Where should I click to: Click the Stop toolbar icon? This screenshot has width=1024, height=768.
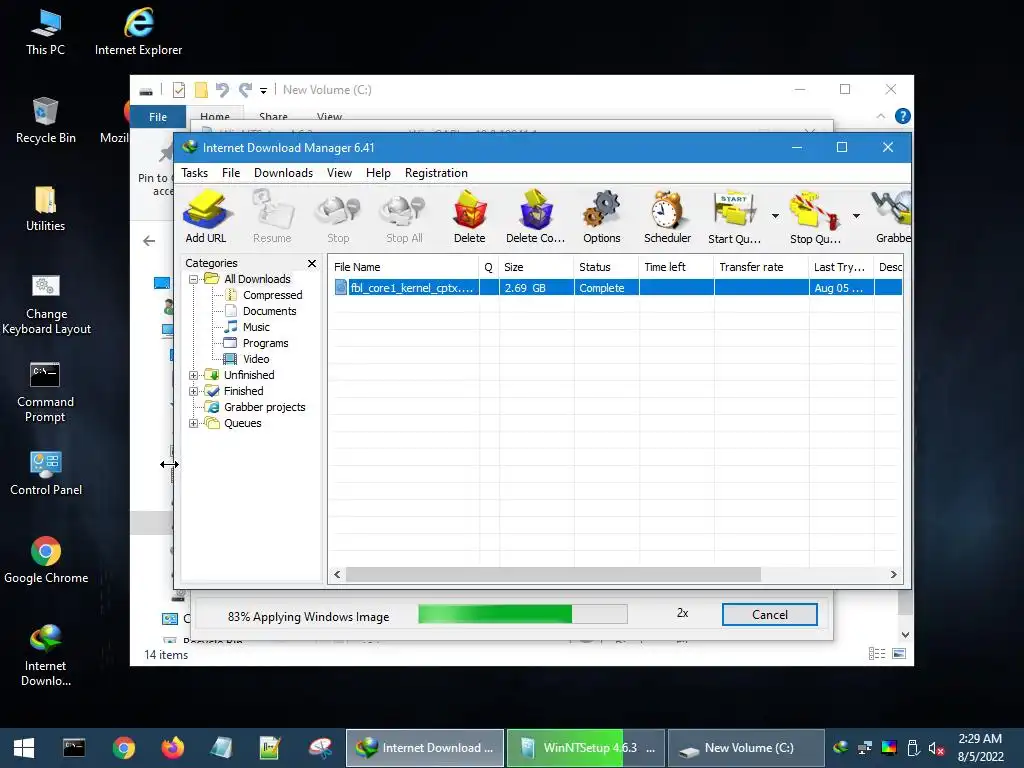click(x=338, y=216)
